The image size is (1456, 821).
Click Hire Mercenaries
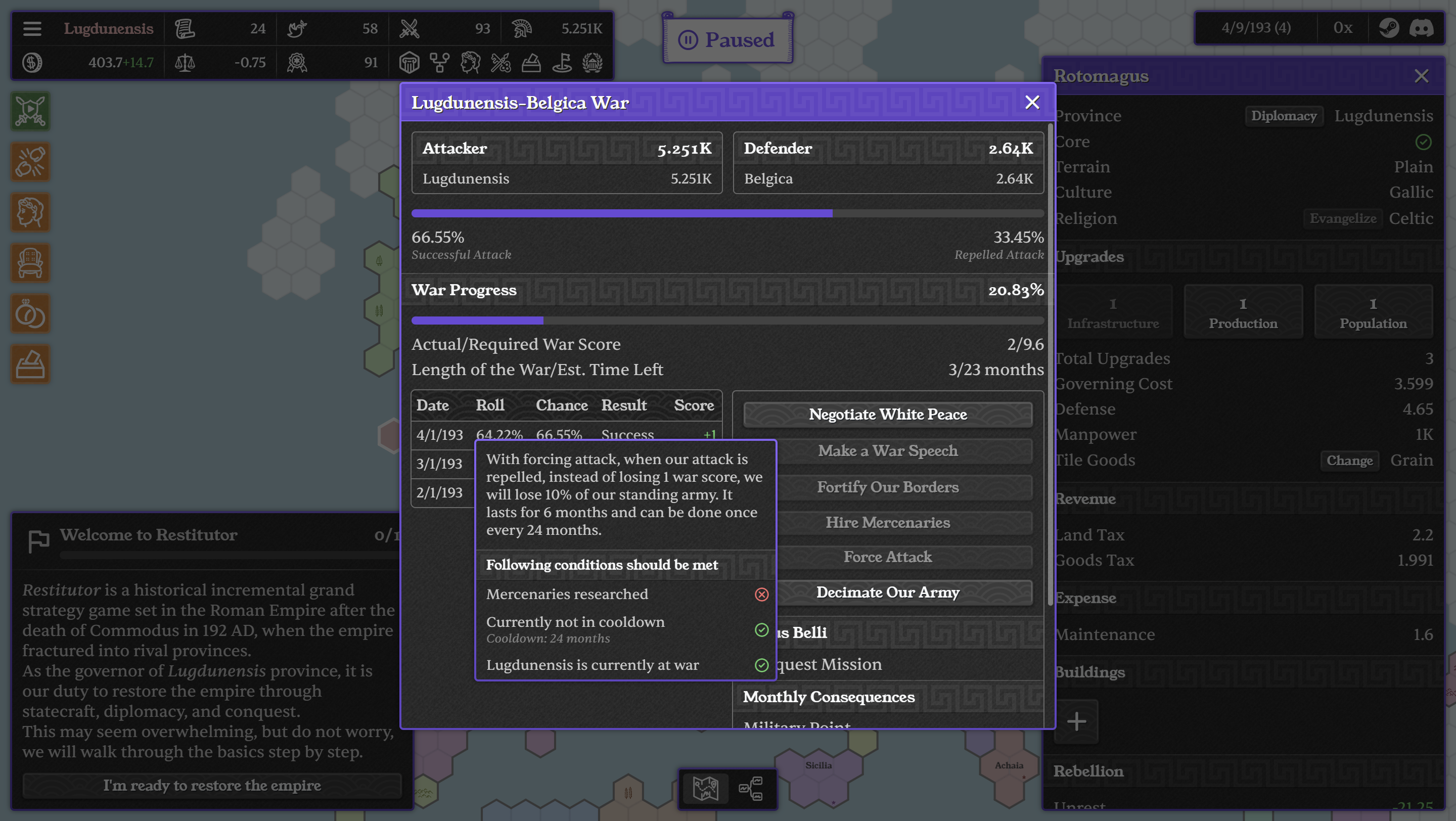[887, 522]
